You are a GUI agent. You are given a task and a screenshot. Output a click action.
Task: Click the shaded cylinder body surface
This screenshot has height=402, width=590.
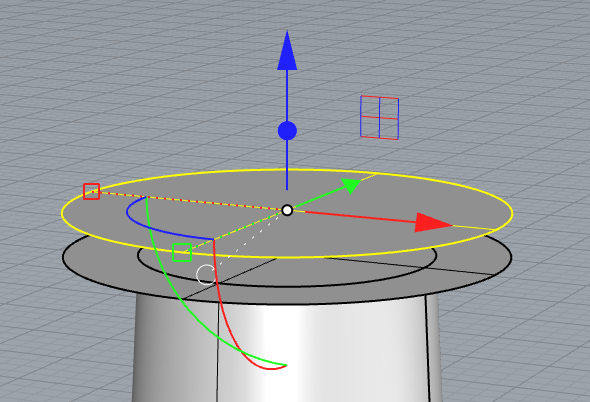(324, 350)
